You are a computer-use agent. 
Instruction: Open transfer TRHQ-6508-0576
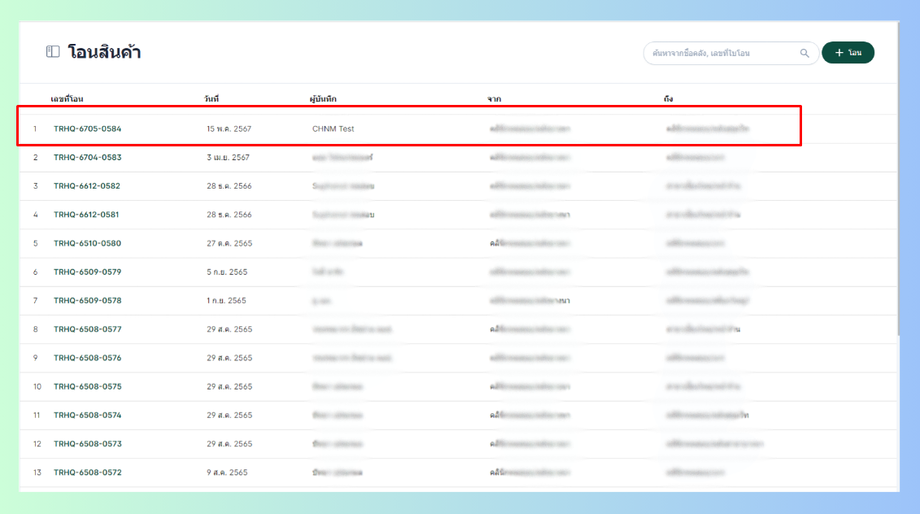87,358
